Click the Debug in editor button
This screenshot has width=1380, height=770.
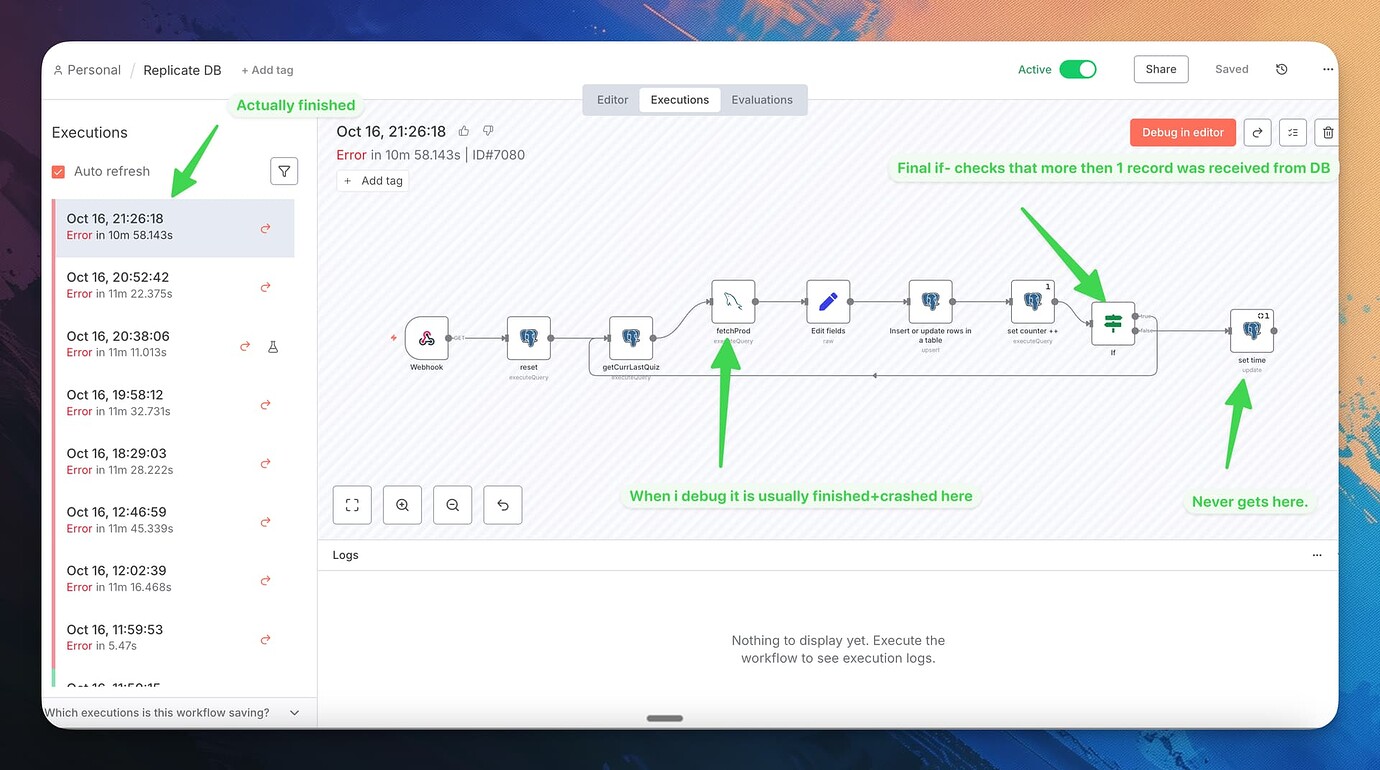click(x=1183, y=132)
